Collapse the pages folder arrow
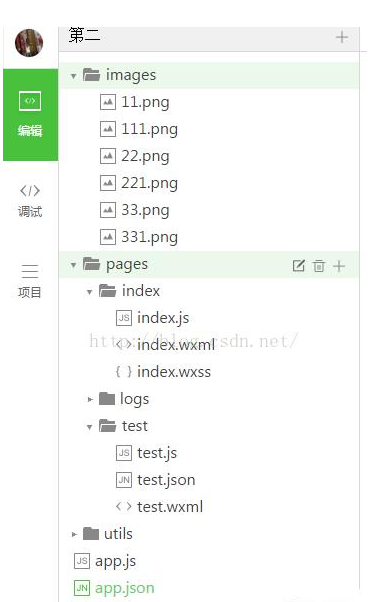The height and width of the screenshot is (602, 387). (x=73, y=265)
